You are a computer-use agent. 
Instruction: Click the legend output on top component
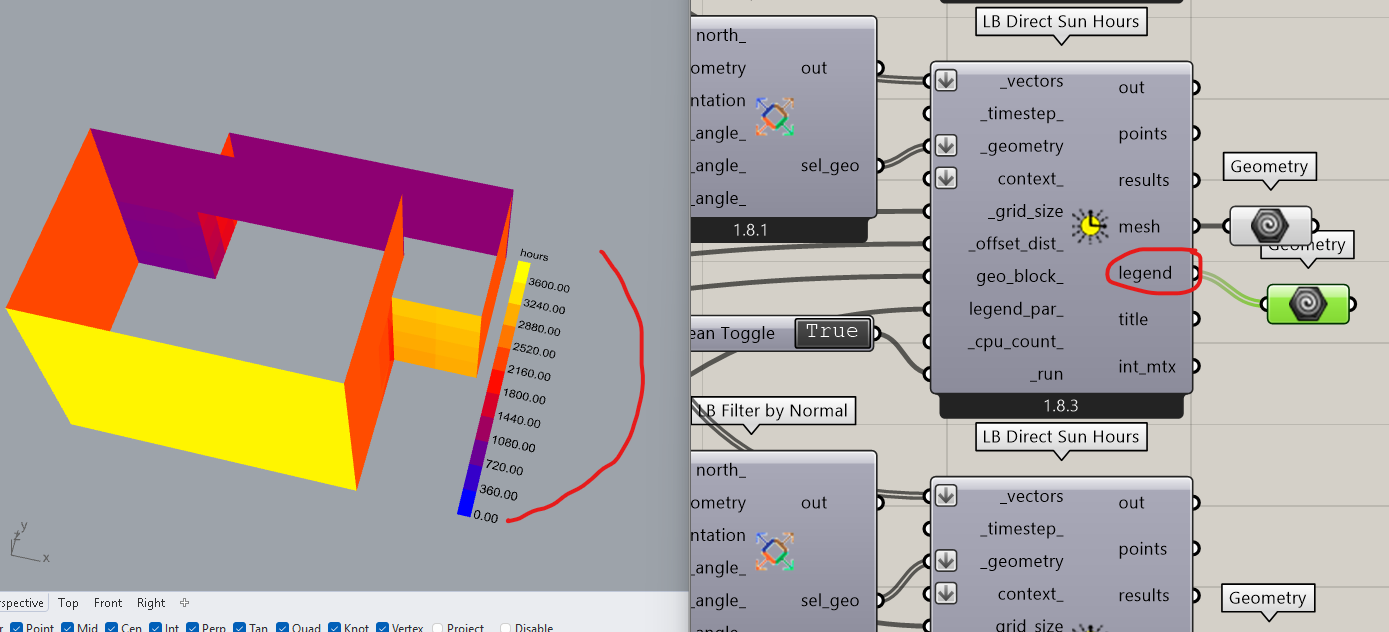pyautogui.click(x=1145, y=273)
